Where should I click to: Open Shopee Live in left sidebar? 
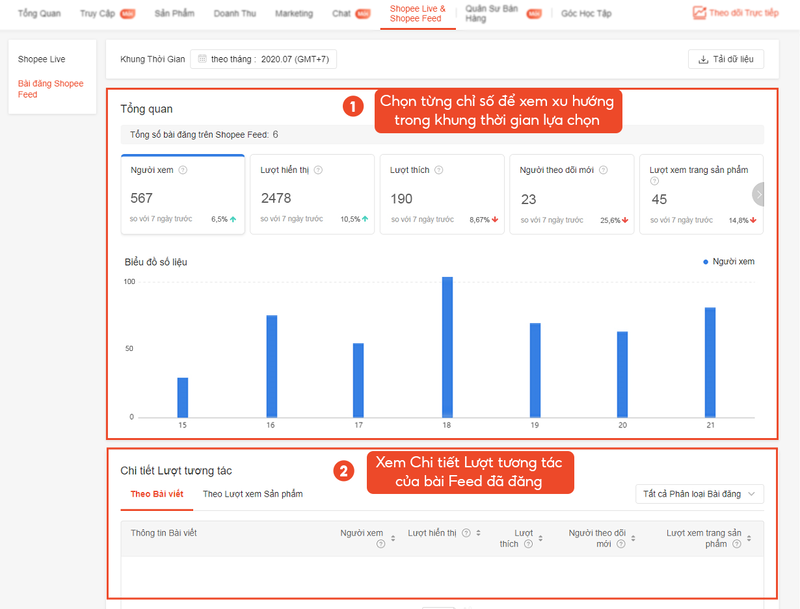click(x=42, y=59)
